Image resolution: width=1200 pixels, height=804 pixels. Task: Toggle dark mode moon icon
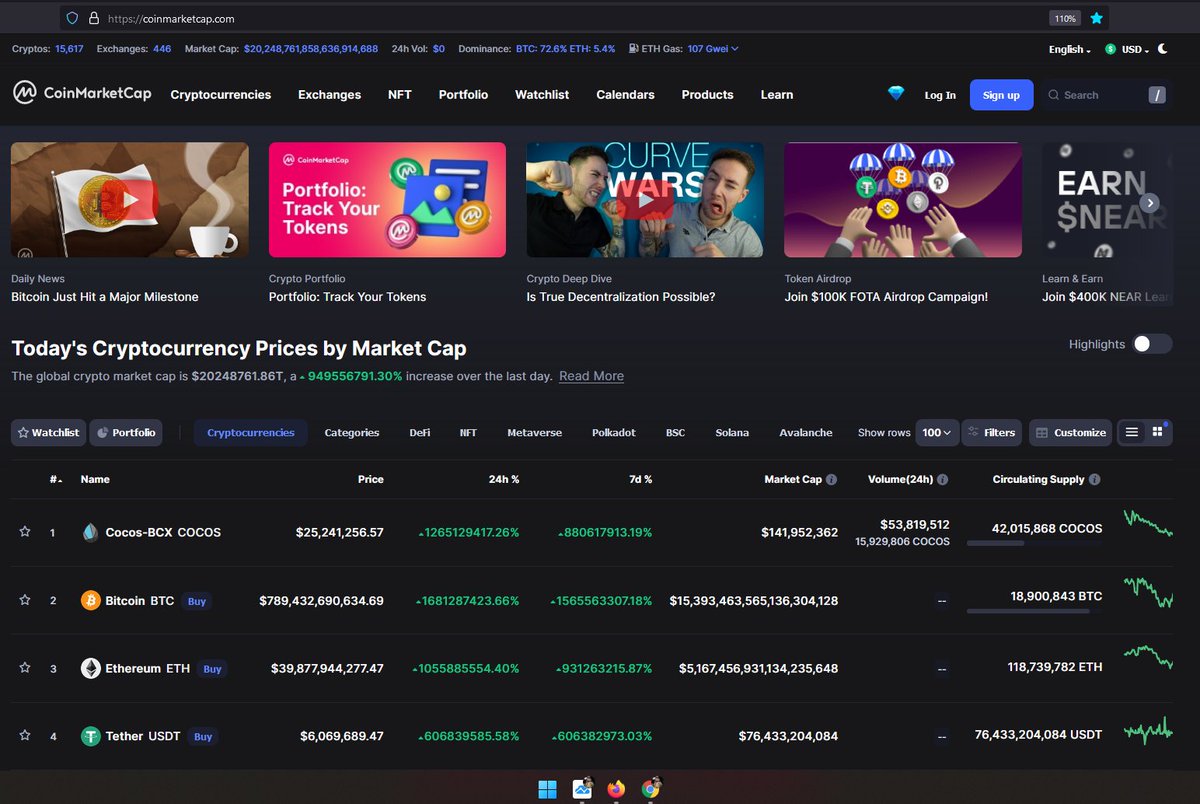pyautogui.click(x=1162, y=49)
